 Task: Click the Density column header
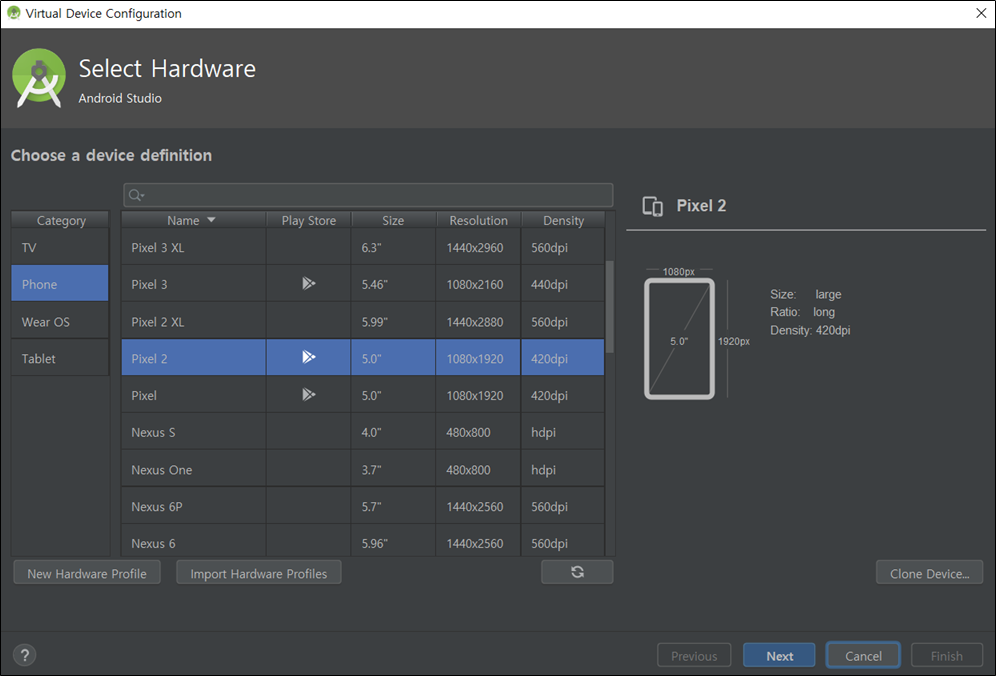click(563, 220)
